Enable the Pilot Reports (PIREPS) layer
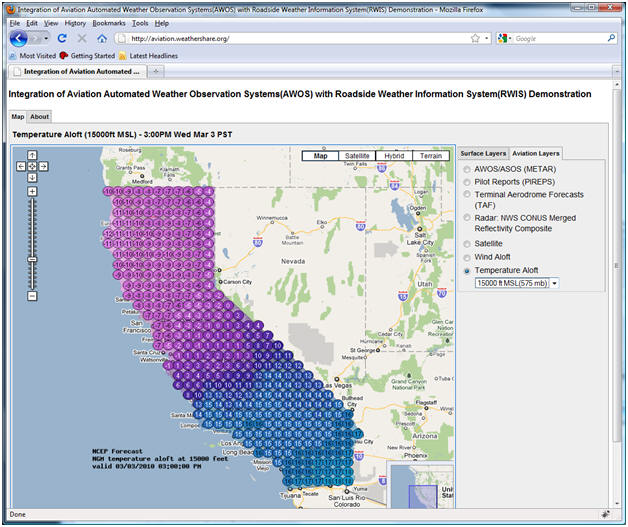The image size is (628, 527). pos(467,182)
